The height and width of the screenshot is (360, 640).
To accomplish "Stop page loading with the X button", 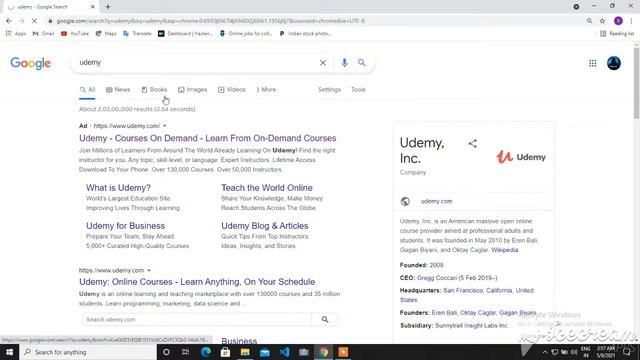I will click(x=34, y=21).
